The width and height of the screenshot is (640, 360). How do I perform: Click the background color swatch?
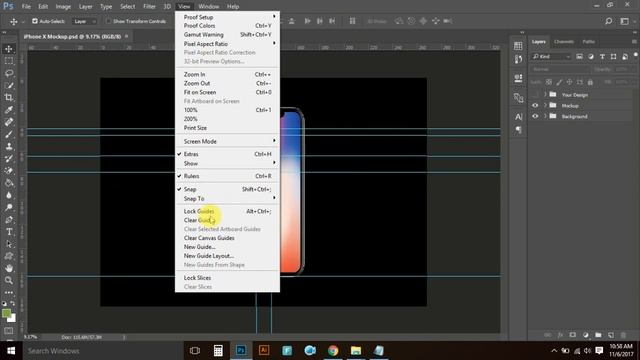pyautogui.click(x=13, y=318)
